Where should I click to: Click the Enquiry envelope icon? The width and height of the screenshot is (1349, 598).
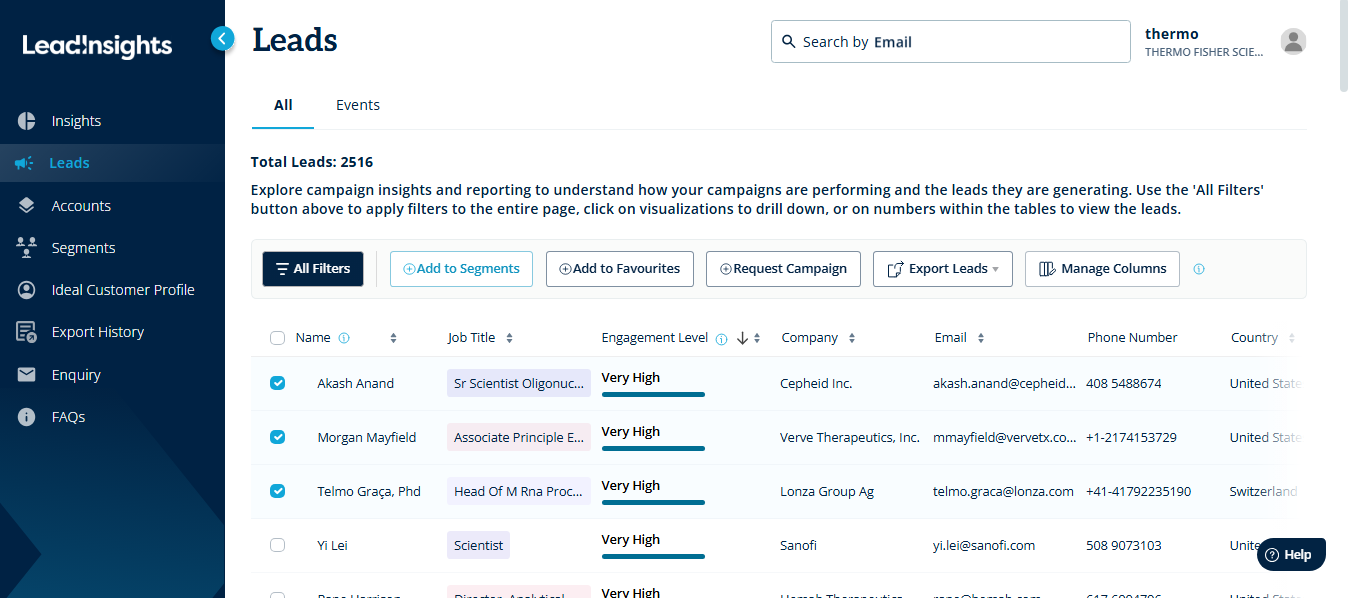(x=27, y=375)
